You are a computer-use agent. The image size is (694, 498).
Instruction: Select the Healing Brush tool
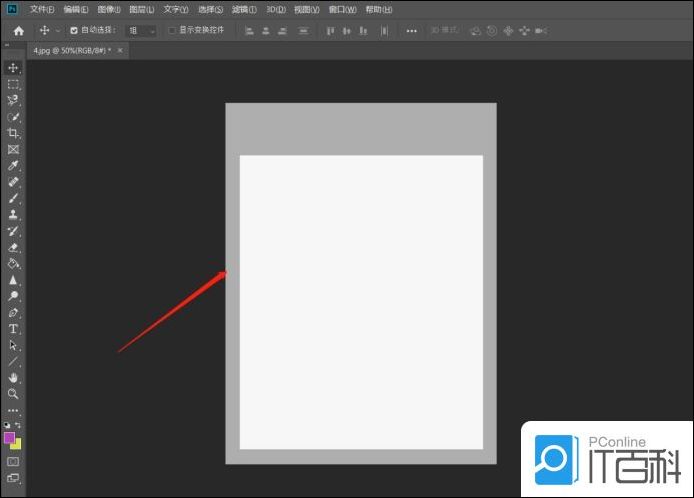point(13,181)
